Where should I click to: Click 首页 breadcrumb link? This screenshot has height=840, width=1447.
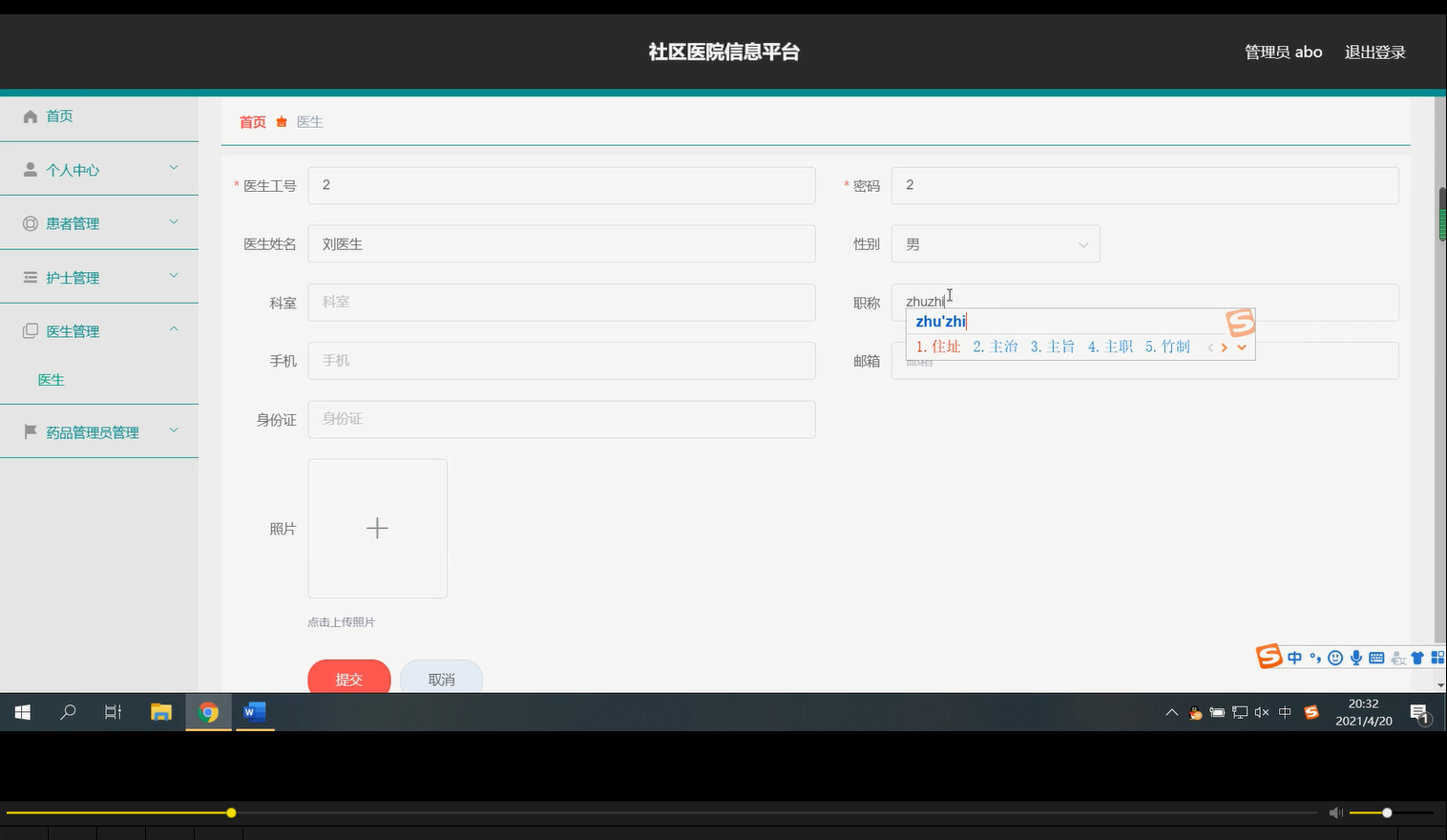click(x=253, y=122)
